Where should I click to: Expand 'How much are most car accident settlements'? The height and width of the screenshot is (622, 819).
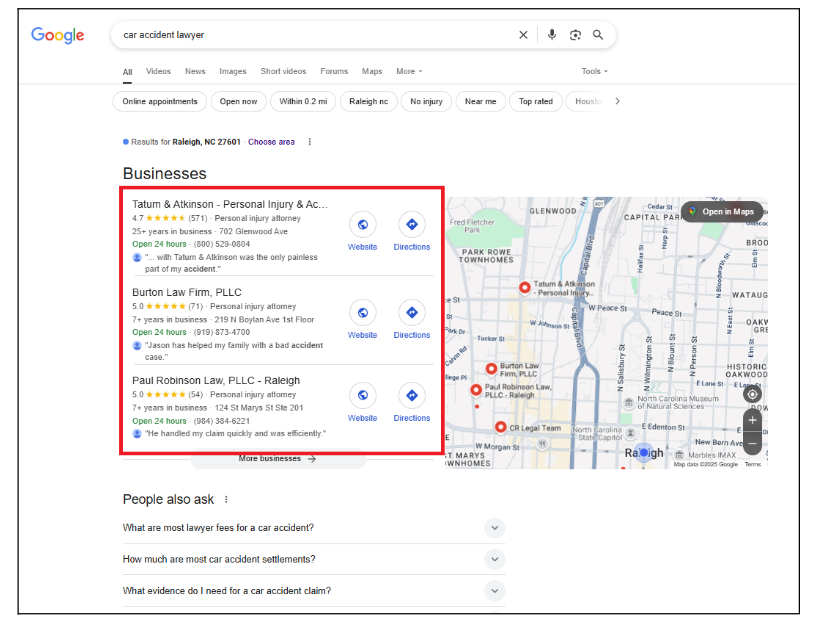[x=494, y=559]
